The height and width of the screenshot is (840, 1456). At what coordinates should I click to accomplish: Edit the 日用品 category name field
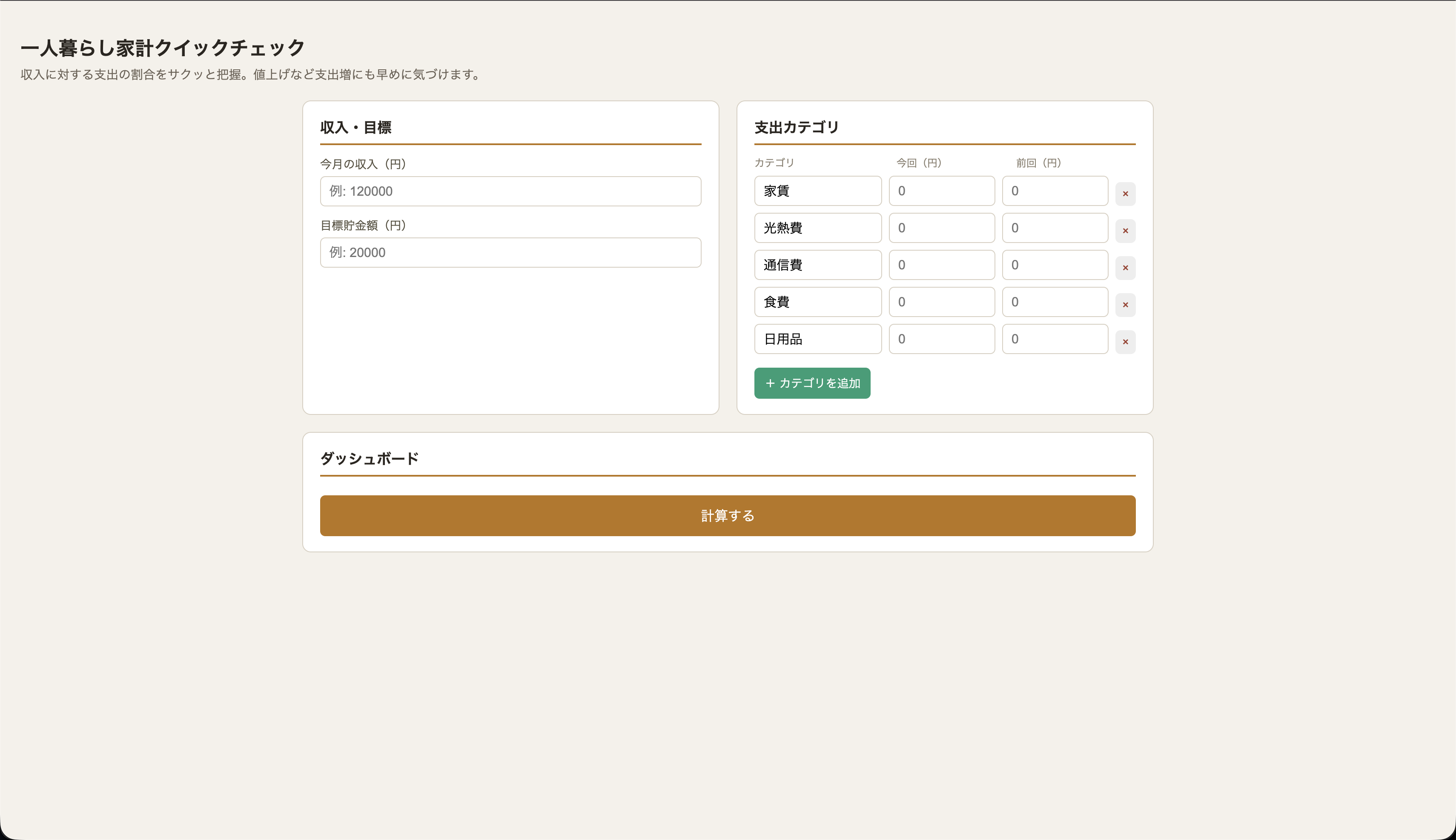coord(818,339)
